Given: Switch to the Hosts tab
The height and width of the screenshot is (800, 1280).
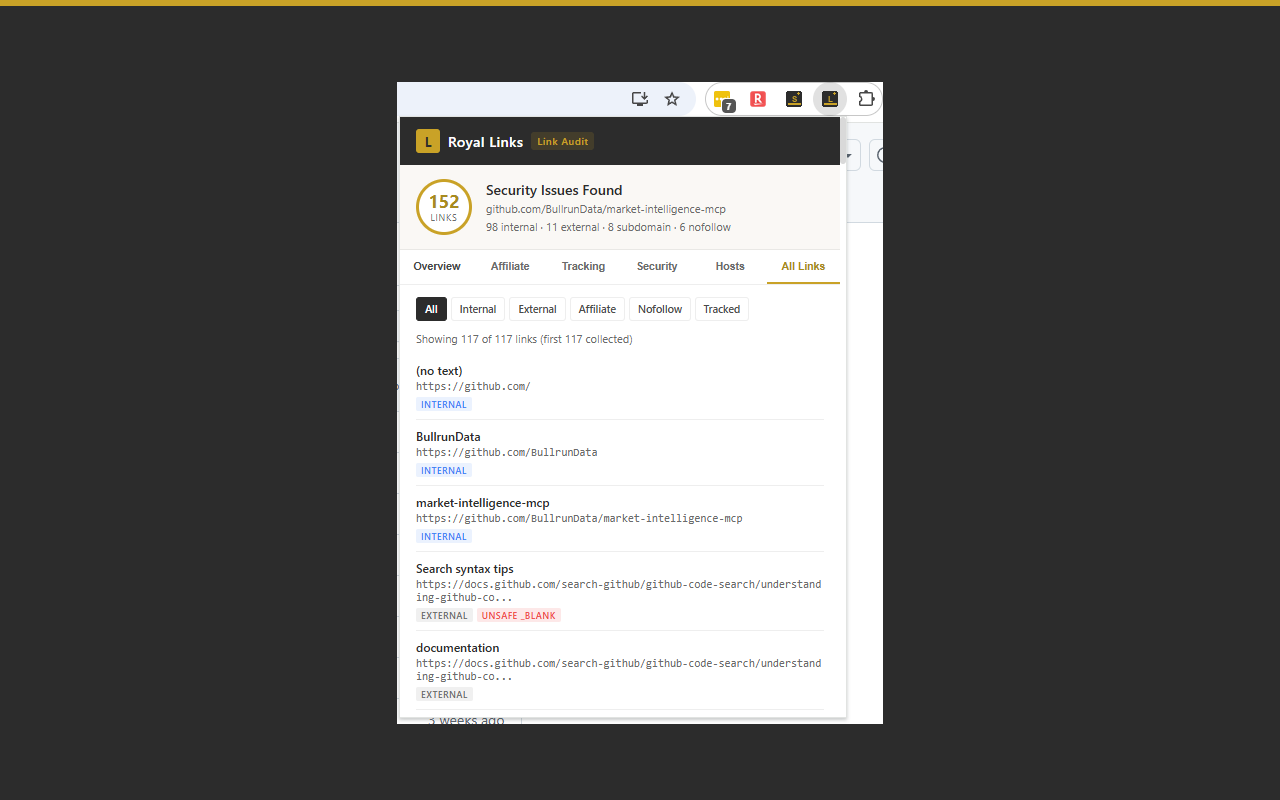Looking at the screenshot, I should [730, 266].
